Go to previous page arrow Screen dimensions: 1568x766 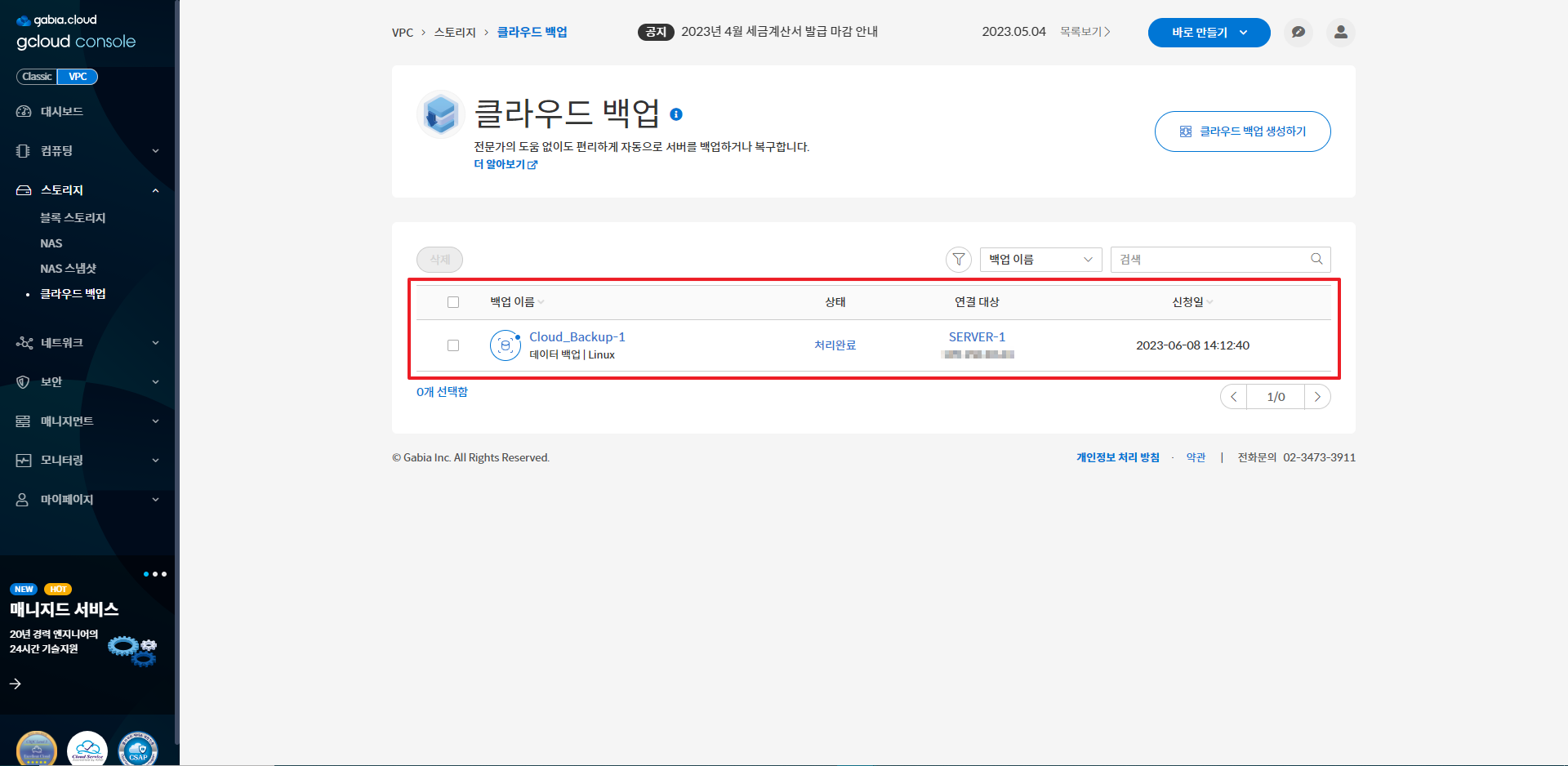tap(1234, 397)
